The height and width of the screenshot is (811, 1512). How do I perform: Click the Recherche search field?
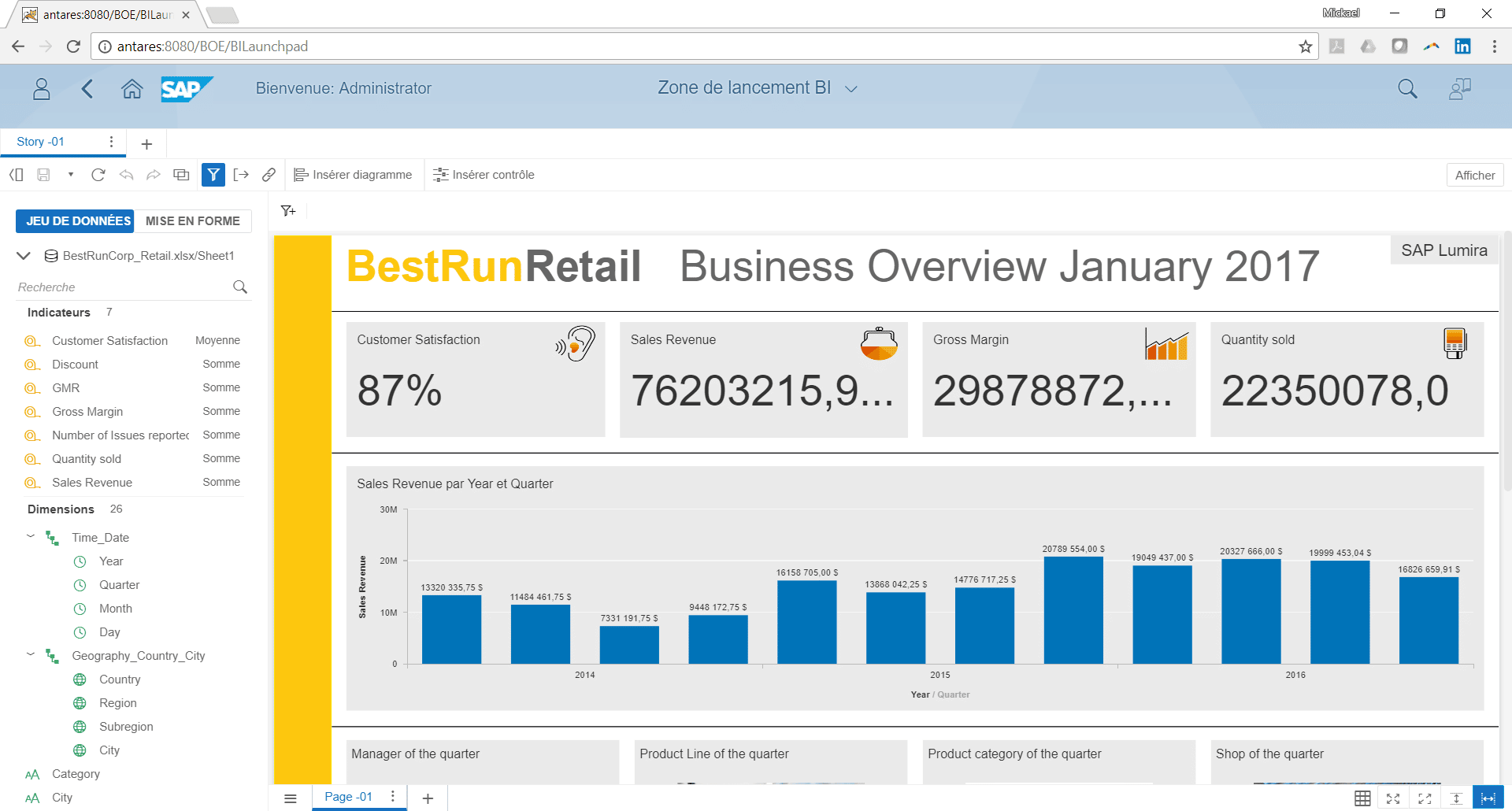pos(122,287)
